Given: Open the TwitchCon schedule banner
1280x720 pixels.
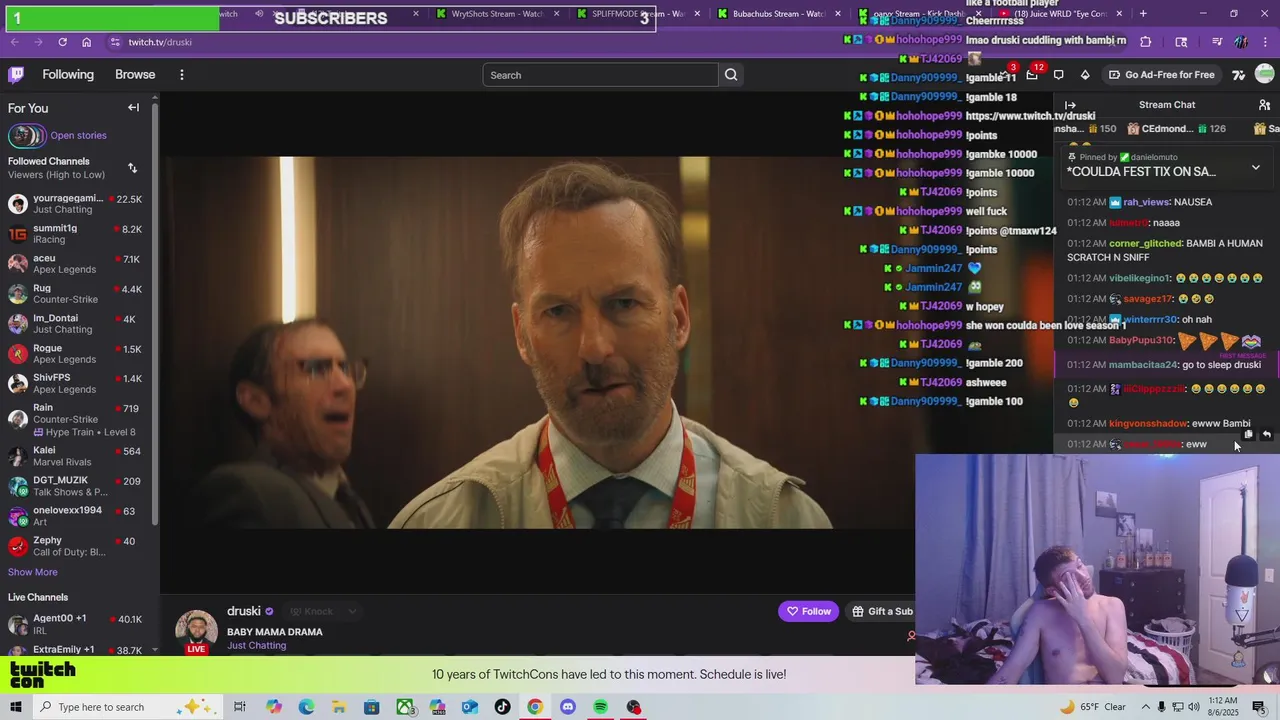Looking at the screenshot, I should click(608, 674).
